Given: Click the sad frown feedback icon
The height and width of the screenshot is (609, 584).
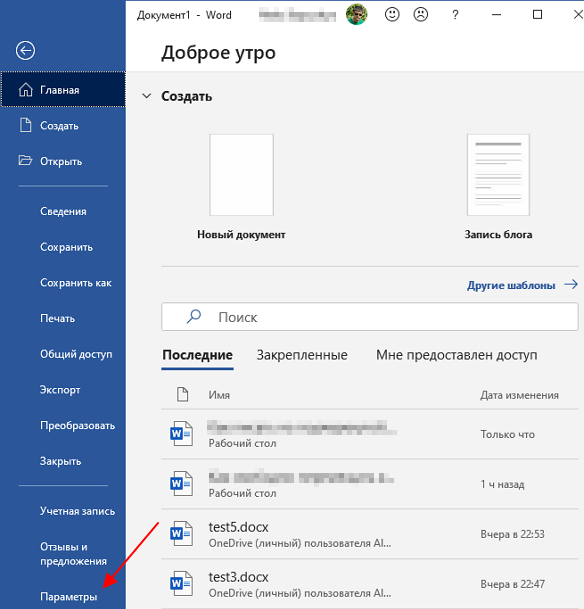Looking at the screenshot, I should pyautogui.click(x=421, y=15).
